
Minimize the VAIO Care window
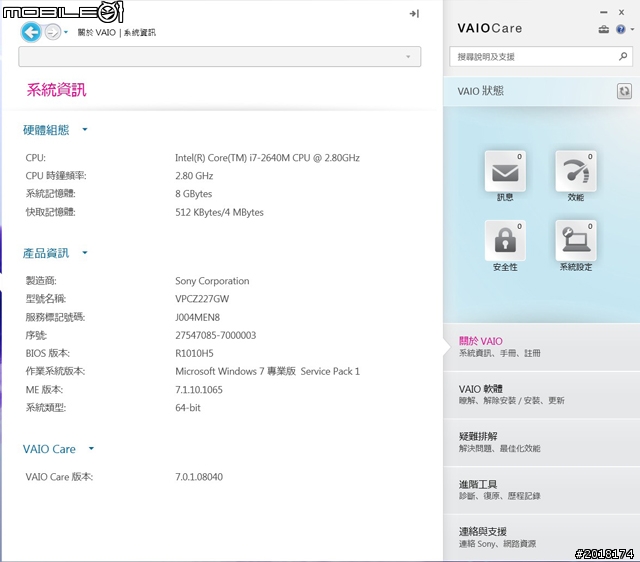click(604, 13)
